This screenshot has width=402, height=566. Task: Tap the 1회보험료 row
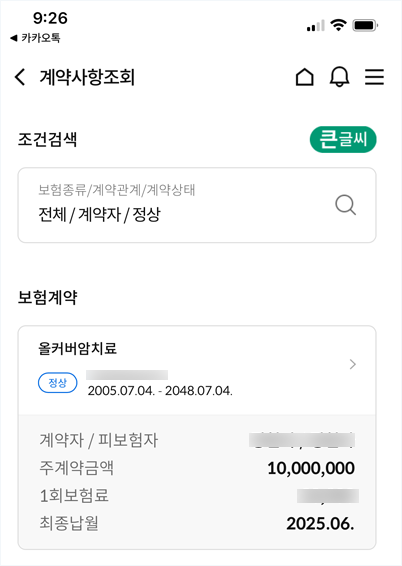pyautogui.click(x=197, y=496)
